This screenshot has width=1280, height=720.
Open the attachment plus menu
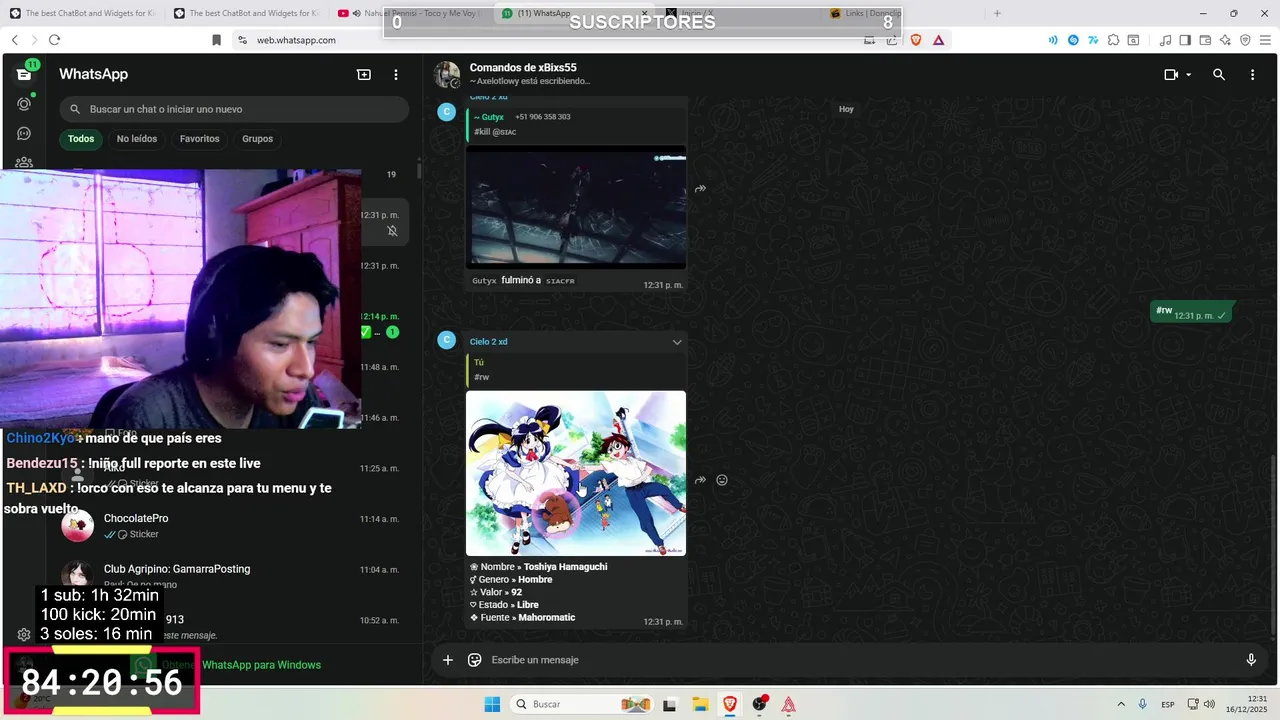pyautogui.click(x=448, y=660)
